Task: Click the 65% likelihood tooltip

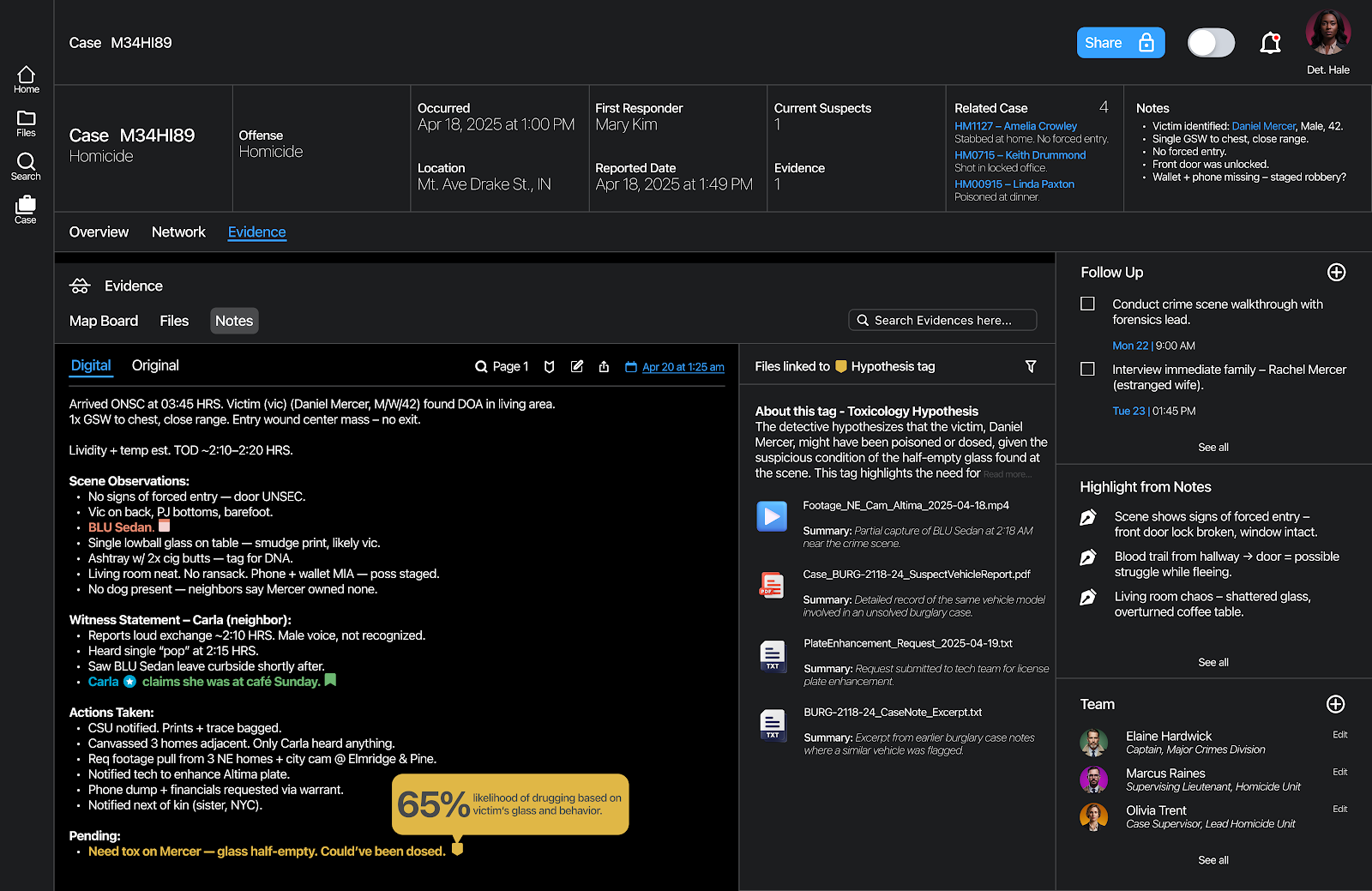Action: [x=510, y=804]
